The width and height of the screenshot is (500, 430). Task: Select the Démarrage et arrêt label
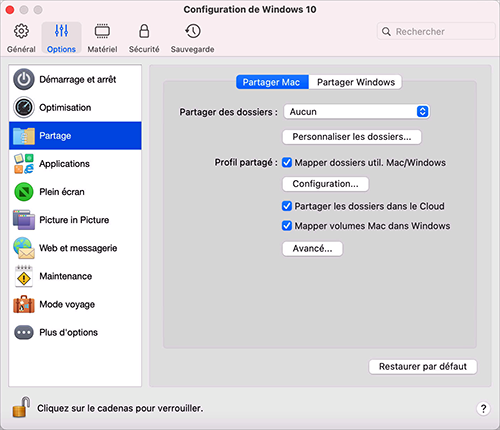78,79
